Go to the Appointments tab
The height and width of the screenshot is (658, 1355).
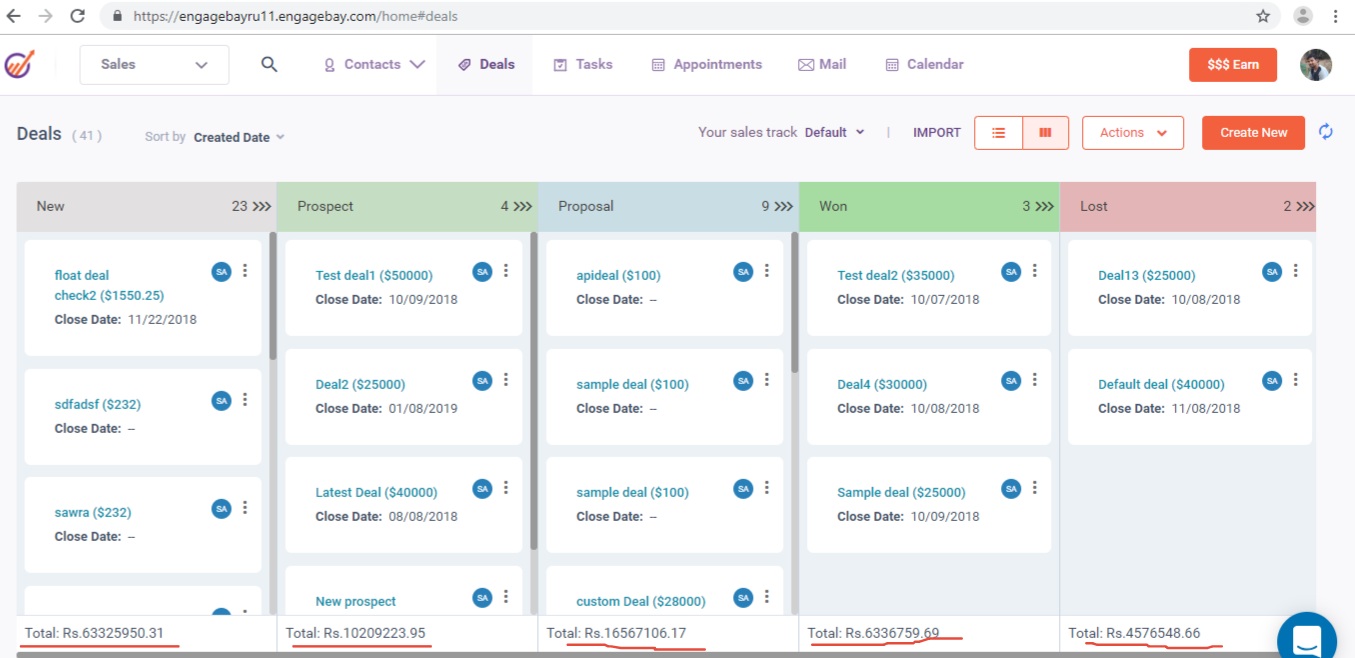point(707,64)
